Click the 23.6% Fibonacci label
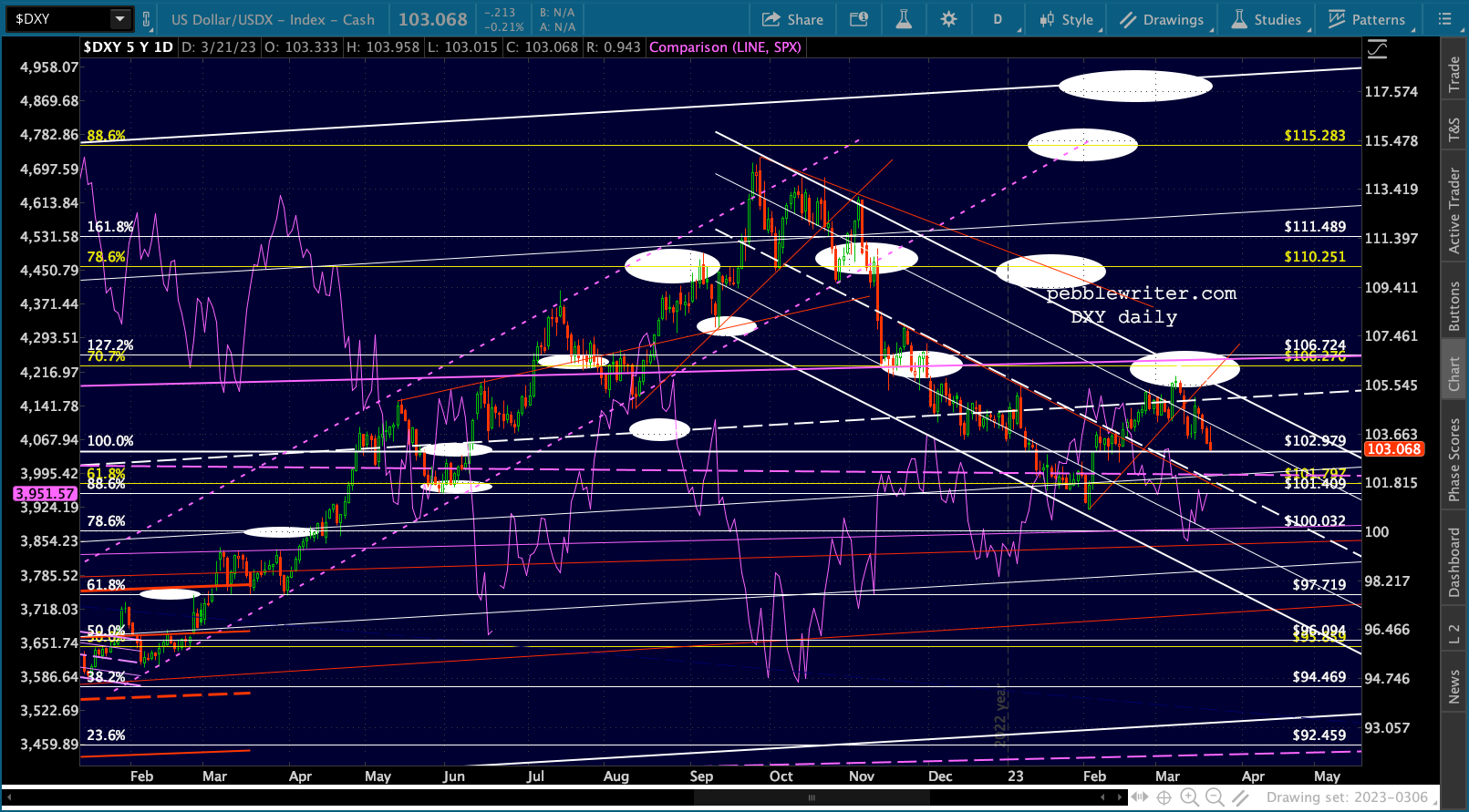 106,735
